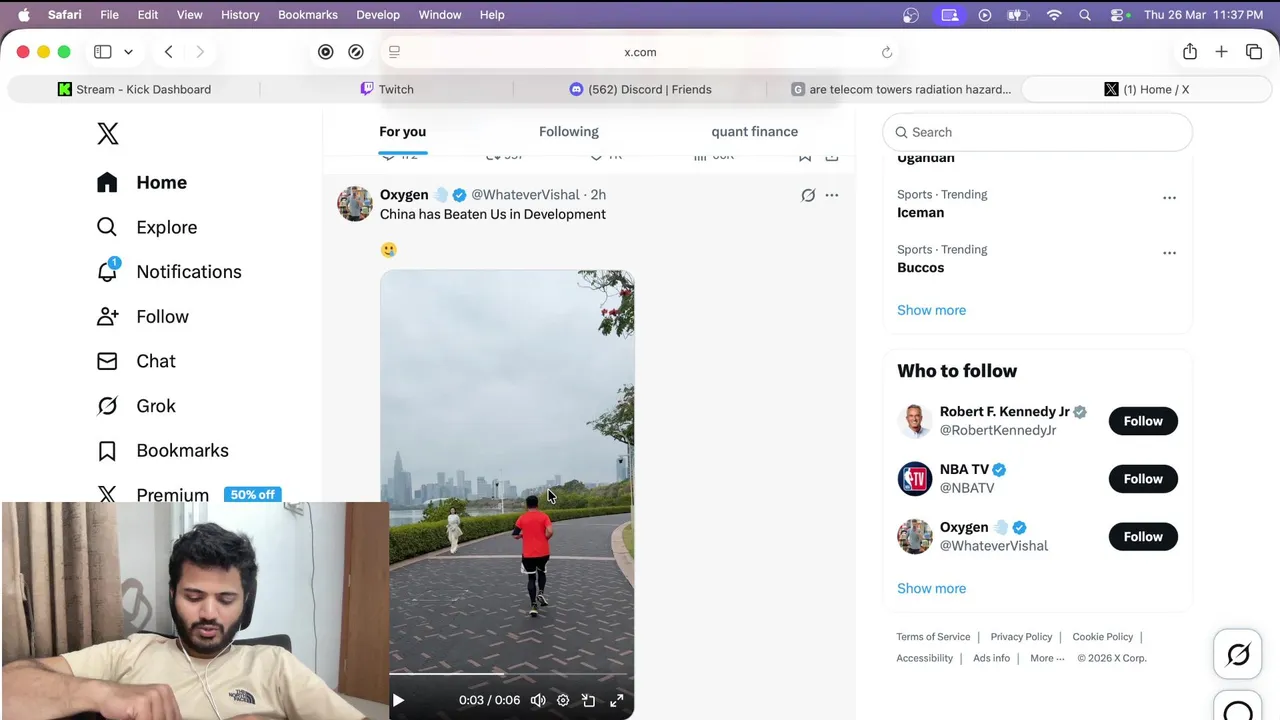The image size is (1280, 720).
Task: Open Robert F. Kennedy Jr avatar
Action: coord(914,421)
